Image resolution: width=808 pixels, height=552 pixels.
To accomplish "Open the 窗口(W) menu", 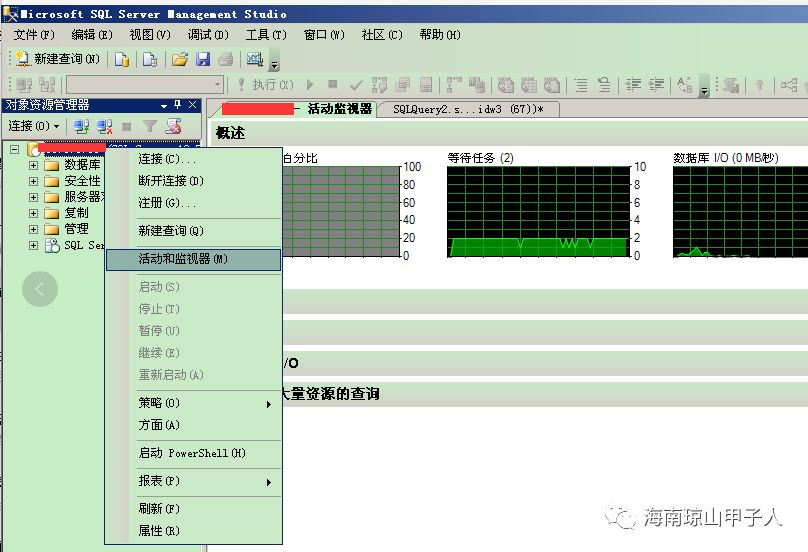I will 324,35.
